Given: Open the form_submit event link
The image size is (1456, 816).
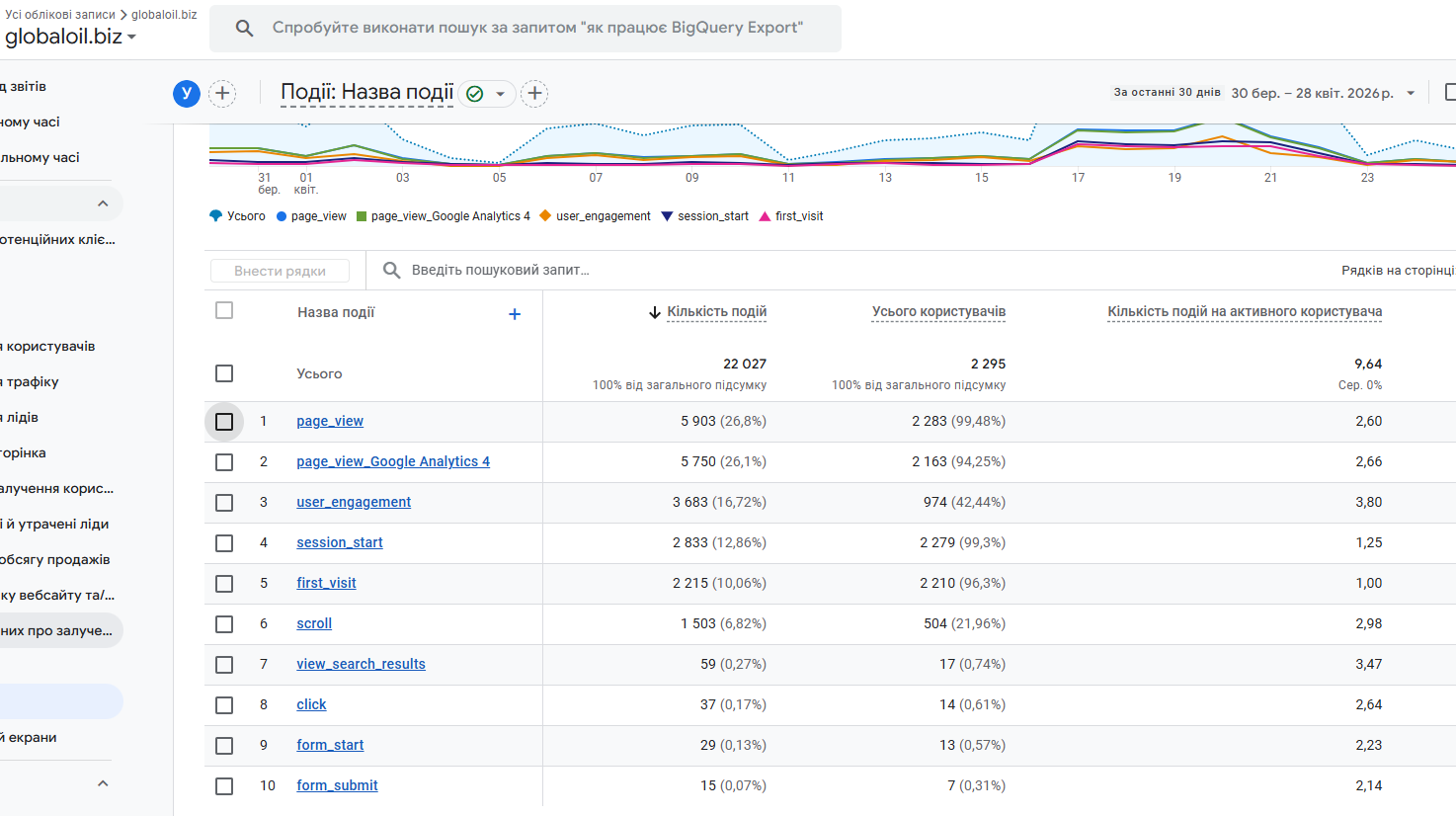Looking at the screenshot, I should pos(337,785).
